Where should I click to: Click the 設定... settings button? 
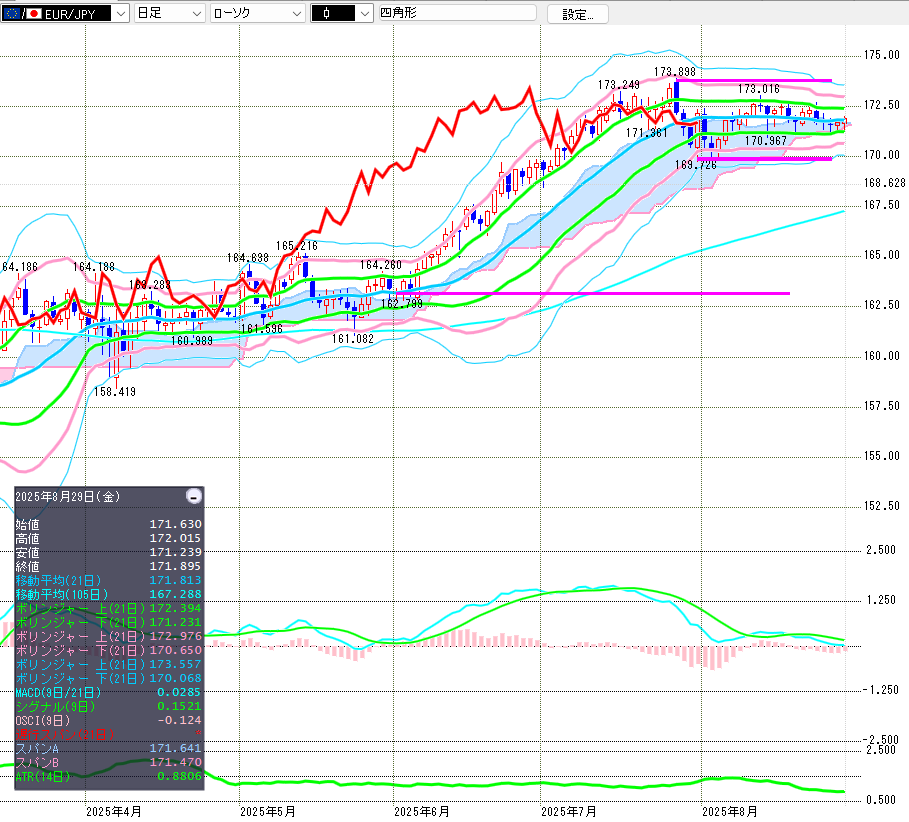tap(577, 14)
